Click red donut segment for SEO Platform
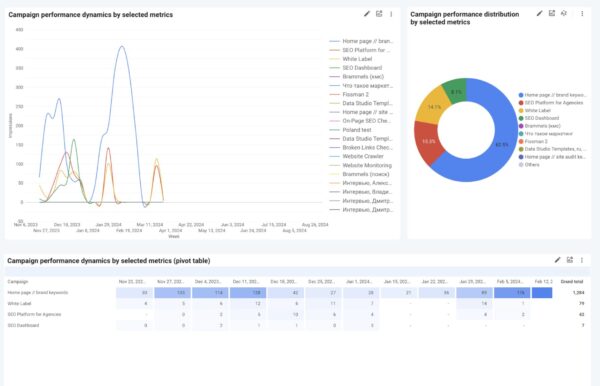Viewport: 600px width, 386px height. [x=429, y=142]
